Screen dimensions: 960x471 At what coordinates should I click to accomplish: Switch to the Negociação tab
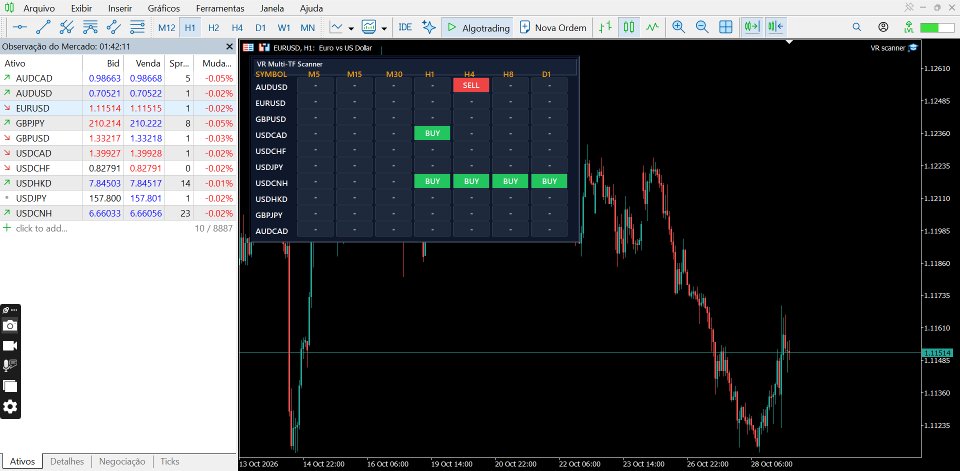tap(122, 461)
